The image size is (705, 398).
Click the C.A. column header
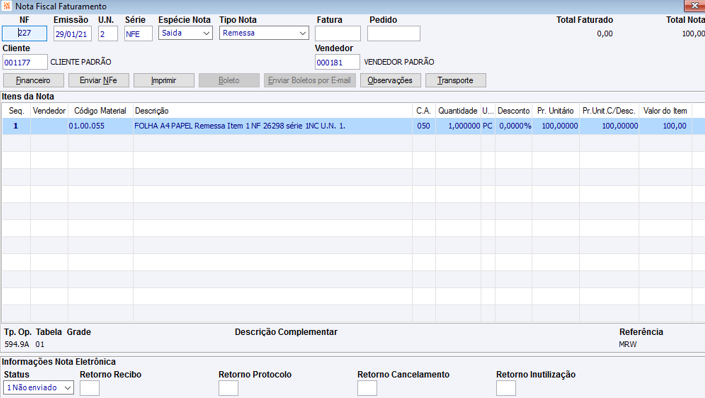(x=424, y=111)
